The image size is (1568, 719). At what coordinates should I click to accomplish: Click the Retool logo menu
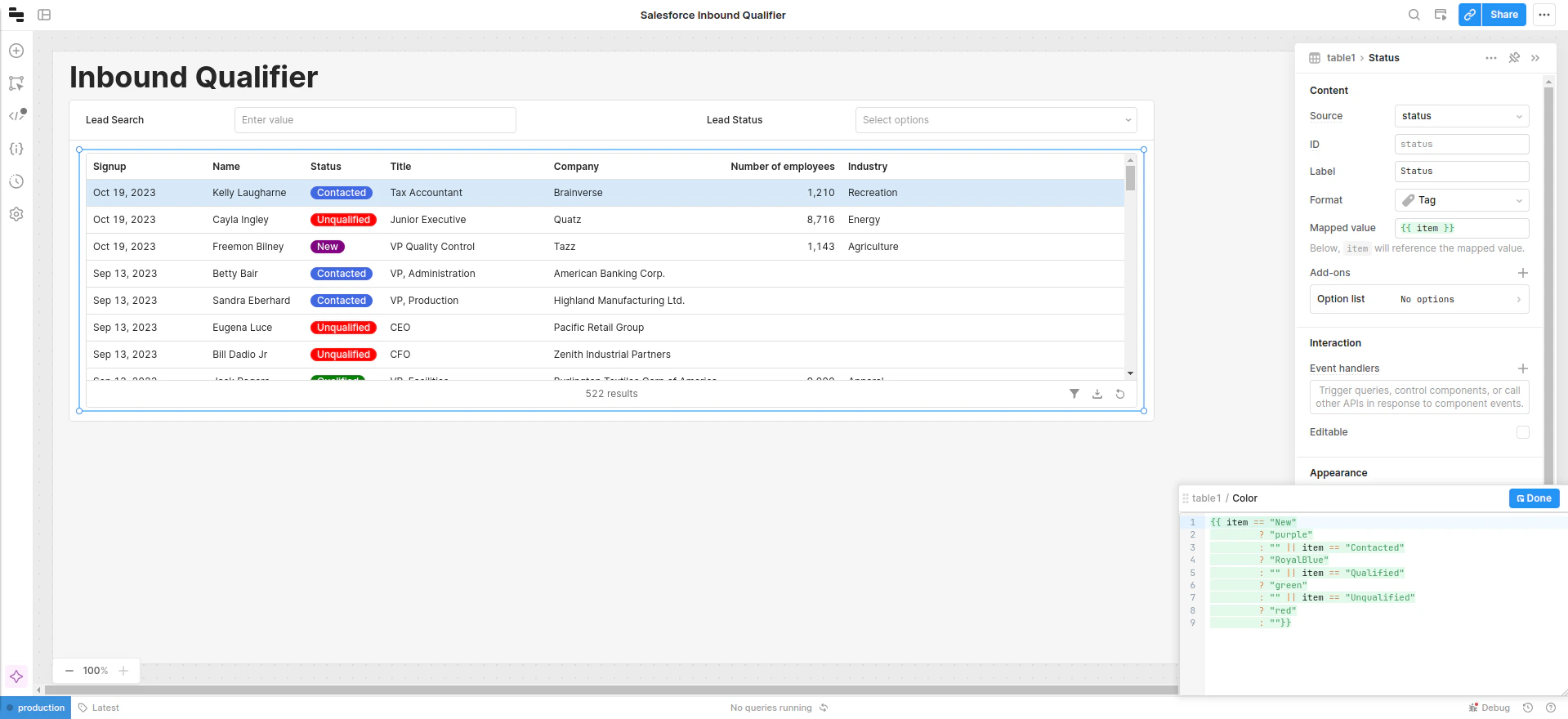tap(16, 15)
